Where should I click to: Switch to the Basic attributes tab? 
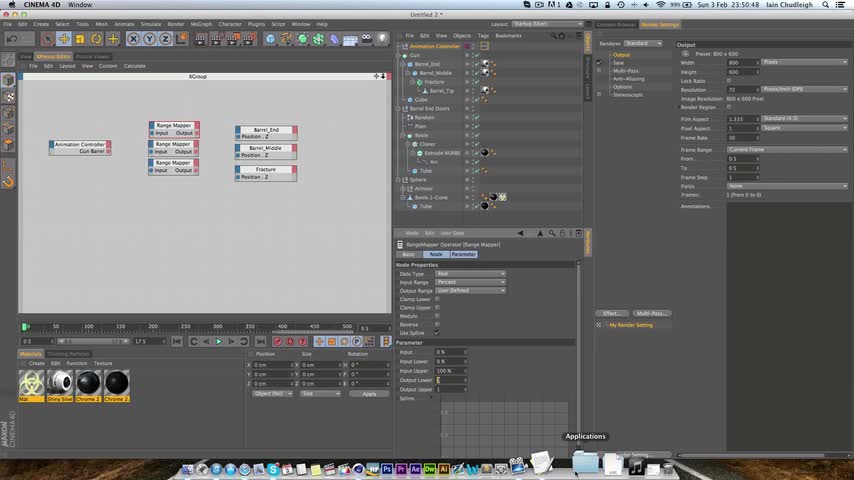coord(408,254)
